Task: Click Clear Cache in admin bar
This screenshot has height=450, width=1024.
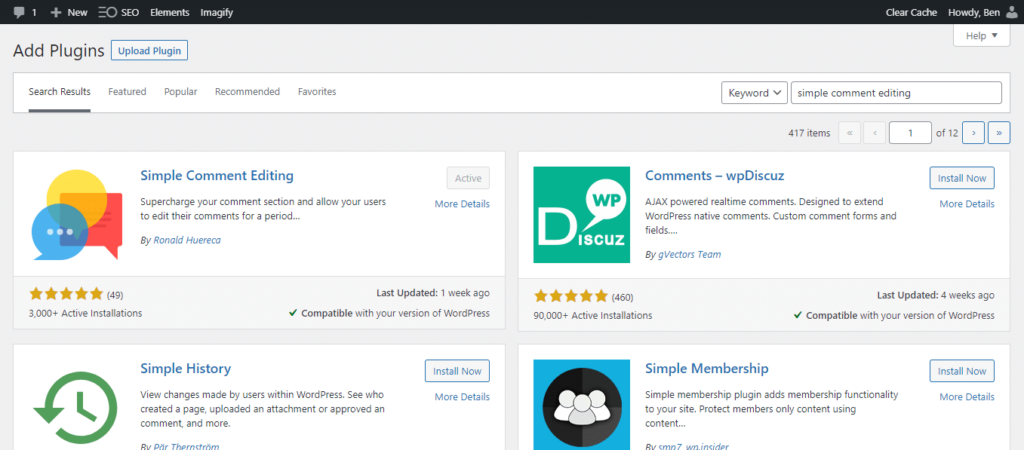Action: [911, 12]
